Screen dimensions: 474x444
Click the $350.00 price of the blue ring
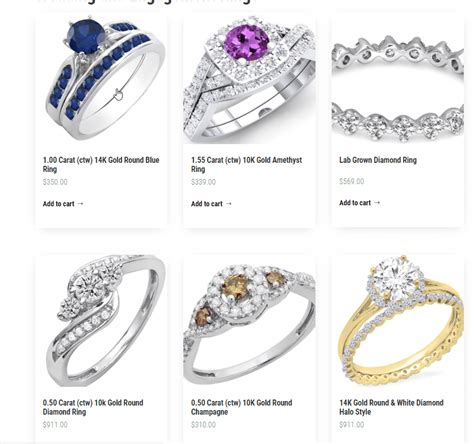click(x=55, y=182)
